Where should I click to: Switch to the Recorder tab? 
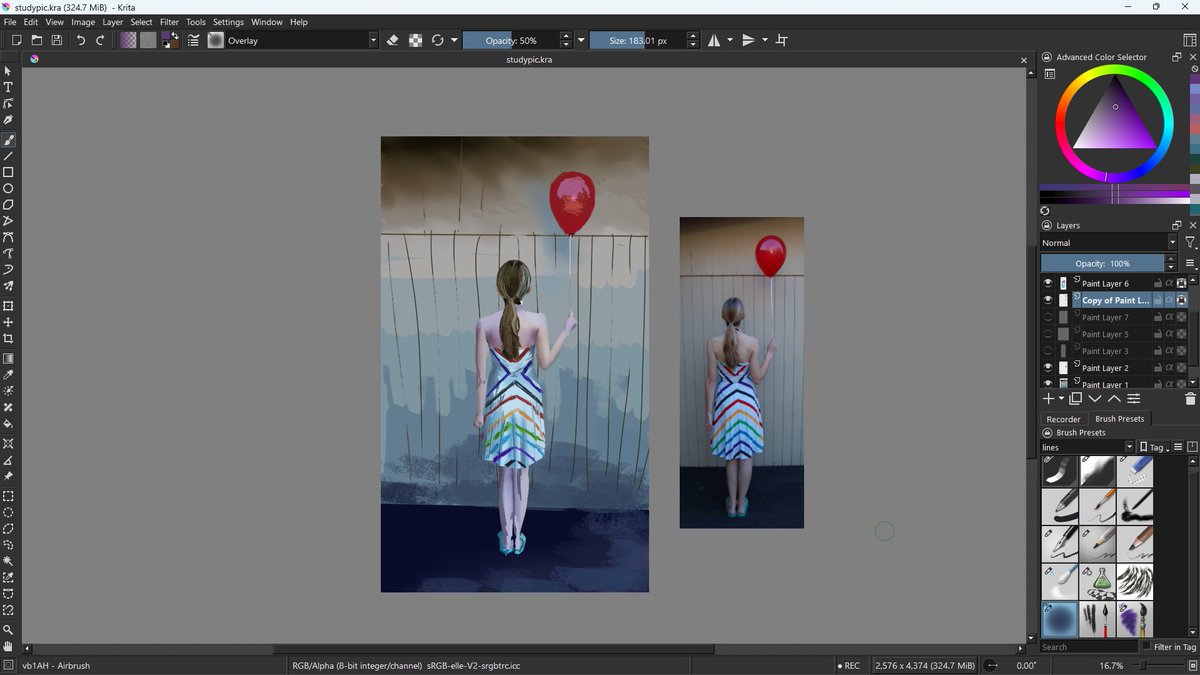[1063, 419]
